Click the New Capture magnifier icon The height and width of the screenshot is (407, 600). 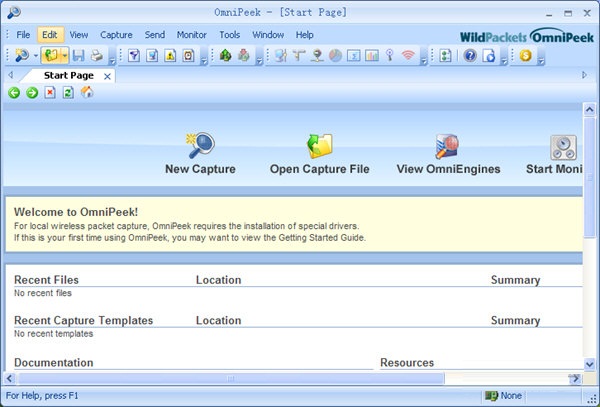click(200, 146)
